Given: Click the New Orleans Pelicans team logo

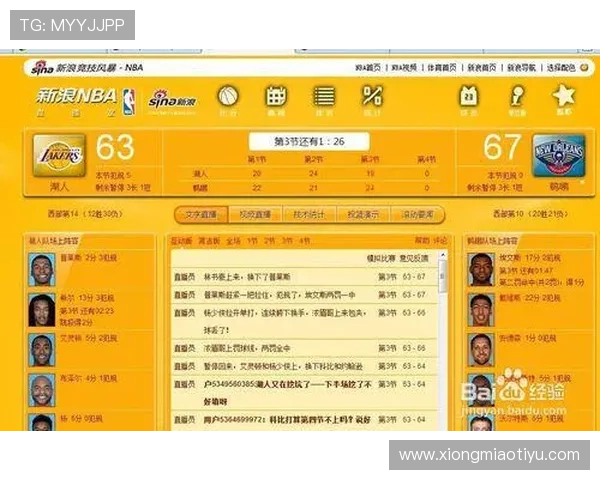Looking at the screenshot, I should click(x=557, y=155).
